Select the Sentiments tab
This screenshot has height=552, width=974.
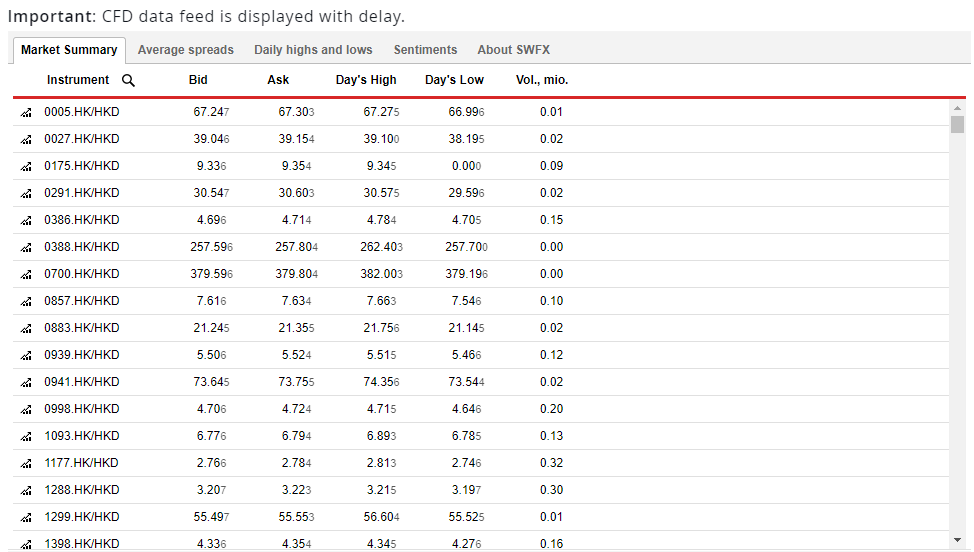click(425, 50)
